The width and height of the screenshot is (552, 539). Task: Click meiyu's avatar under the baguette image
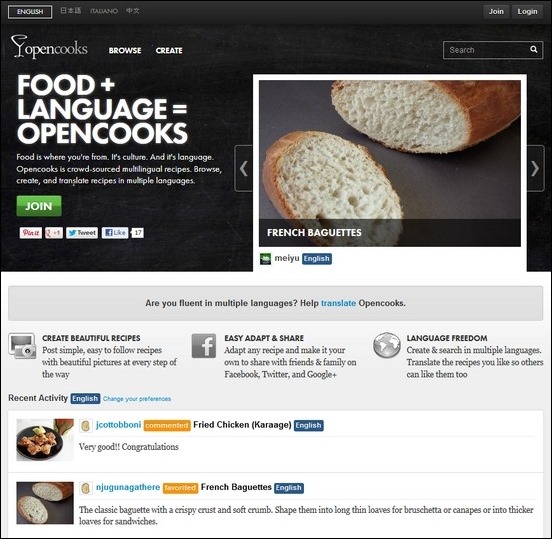coord(265,259)
